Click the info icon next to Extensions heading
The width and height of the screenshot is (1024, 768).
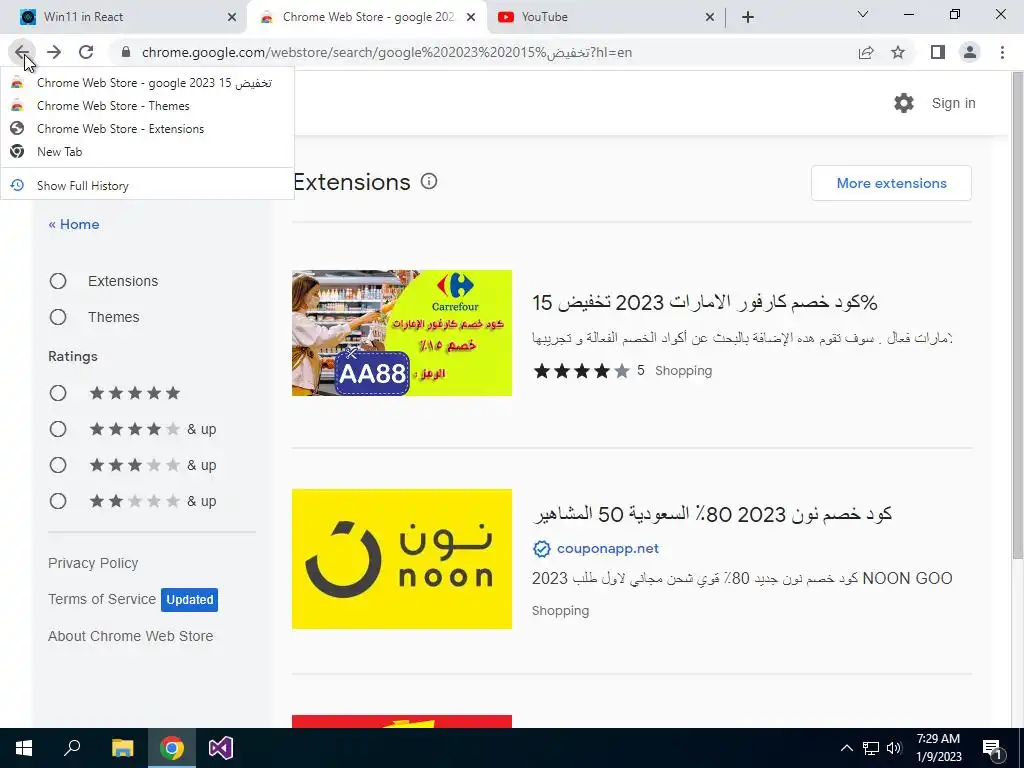click(429, 182)
